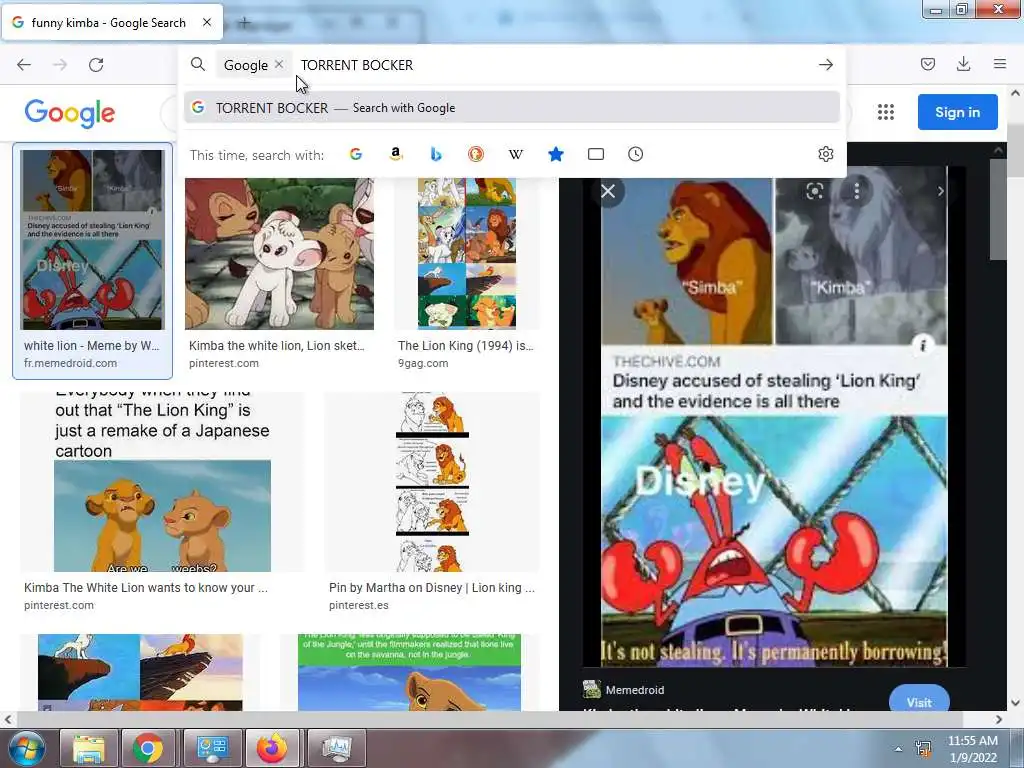Screen dimensions: 1024x768
Task: Open search settings gear icon
Action: click(x=825, y=154)
